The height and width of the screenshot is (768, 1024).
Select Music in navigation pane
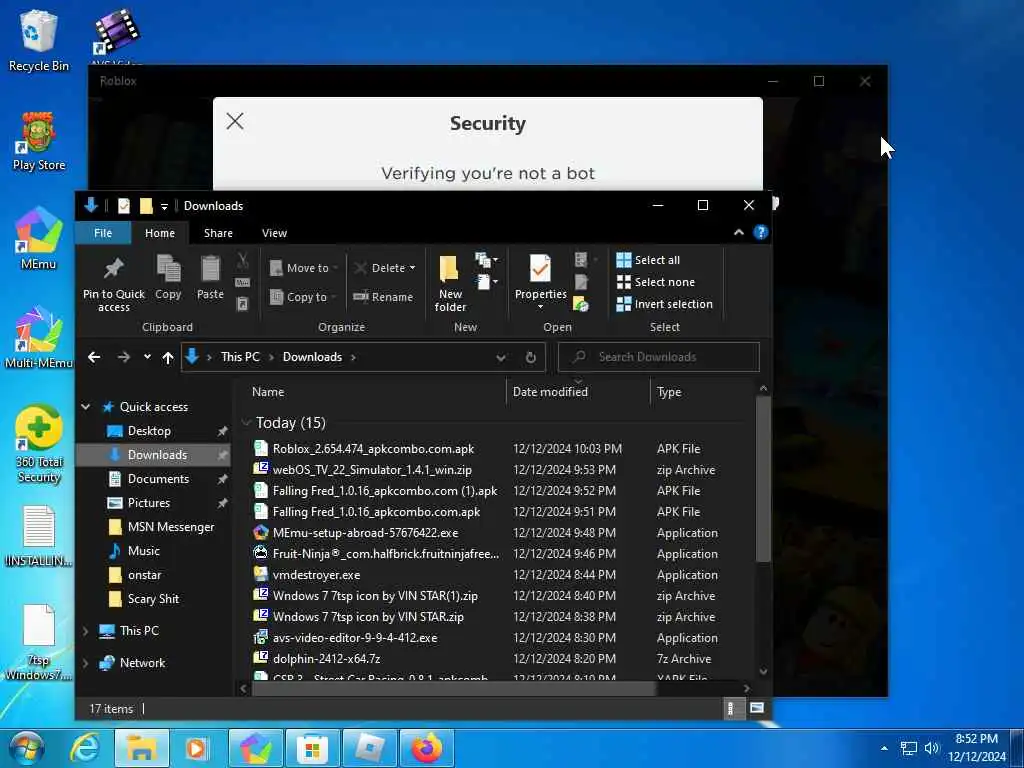[x=143, y=551]
